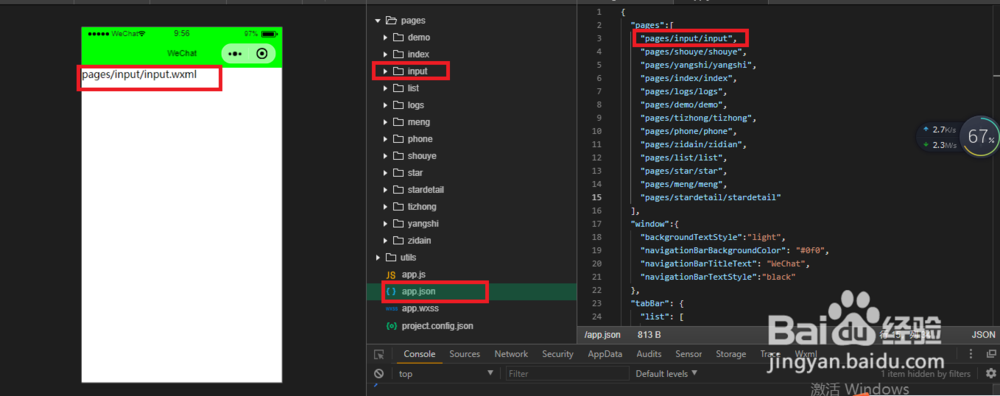1000x396 pixels.
Task: Click the devtools more options dots
Action: point(971,354)
